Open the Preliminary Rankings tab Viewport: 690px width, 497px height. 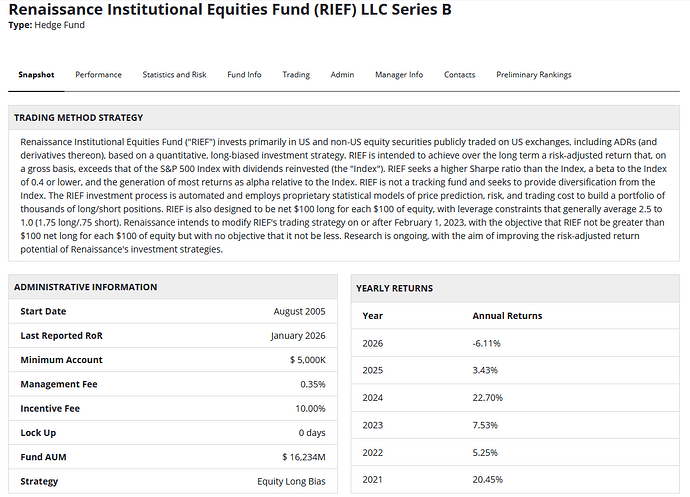[x=533, y=75]
